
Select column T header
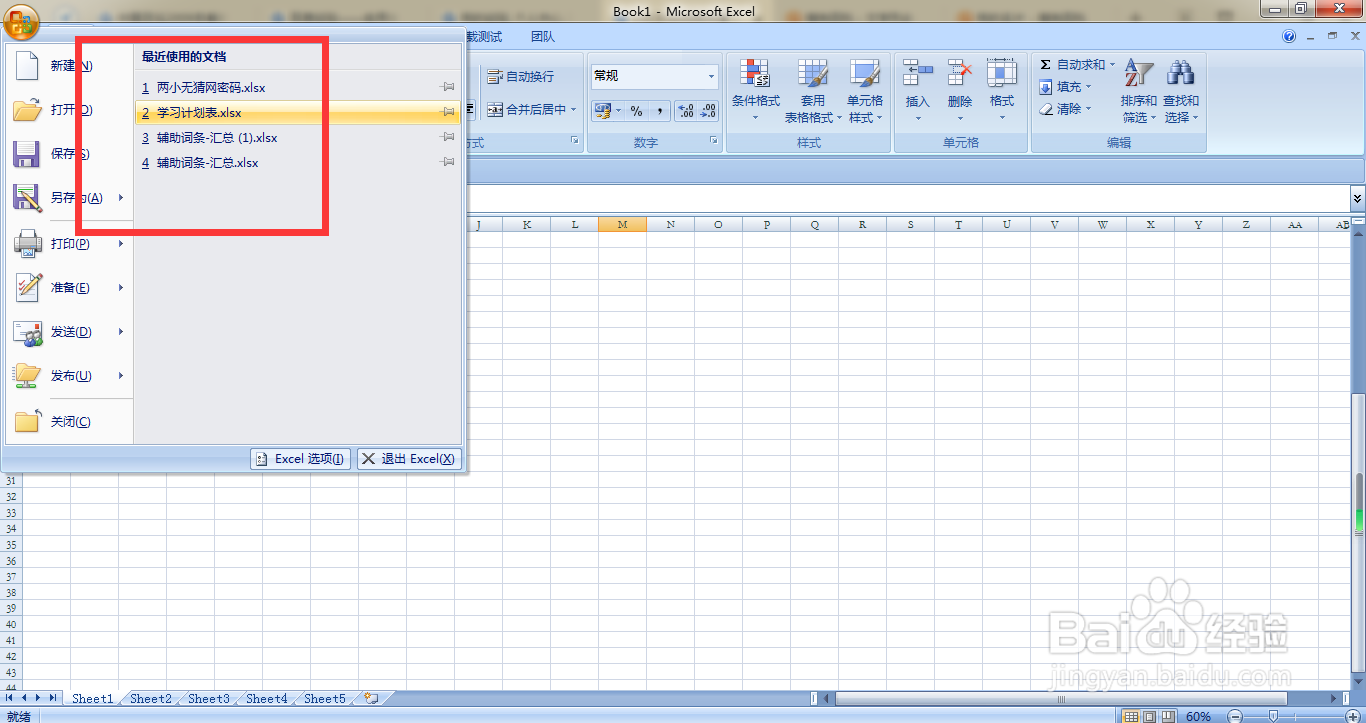point(958,224)
